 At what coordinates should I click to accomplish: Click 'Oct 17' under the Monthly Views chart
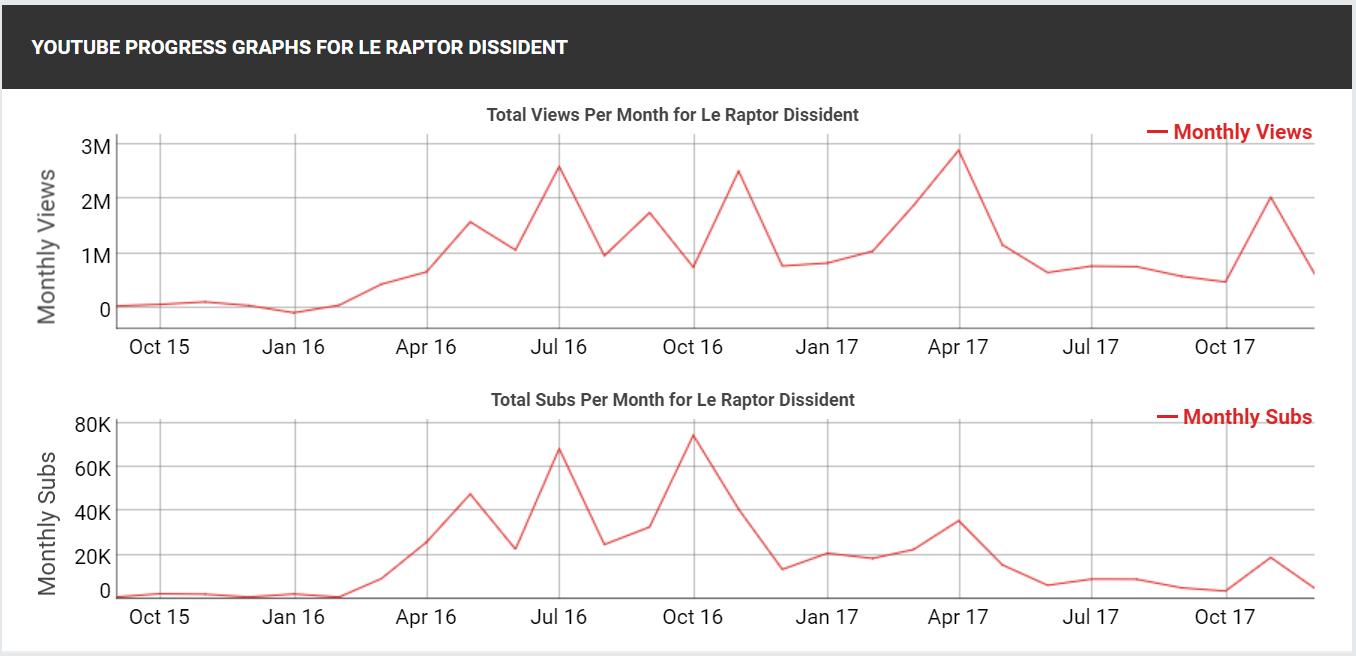point(1225,347)
